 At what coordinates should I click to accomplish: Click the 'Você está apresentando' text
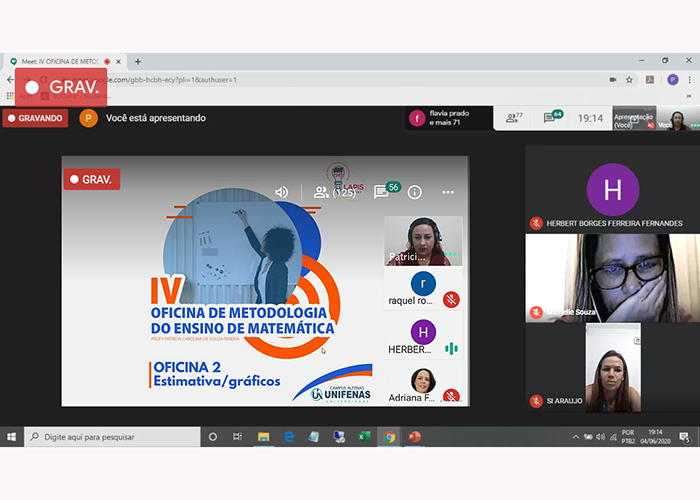[156, 118]
